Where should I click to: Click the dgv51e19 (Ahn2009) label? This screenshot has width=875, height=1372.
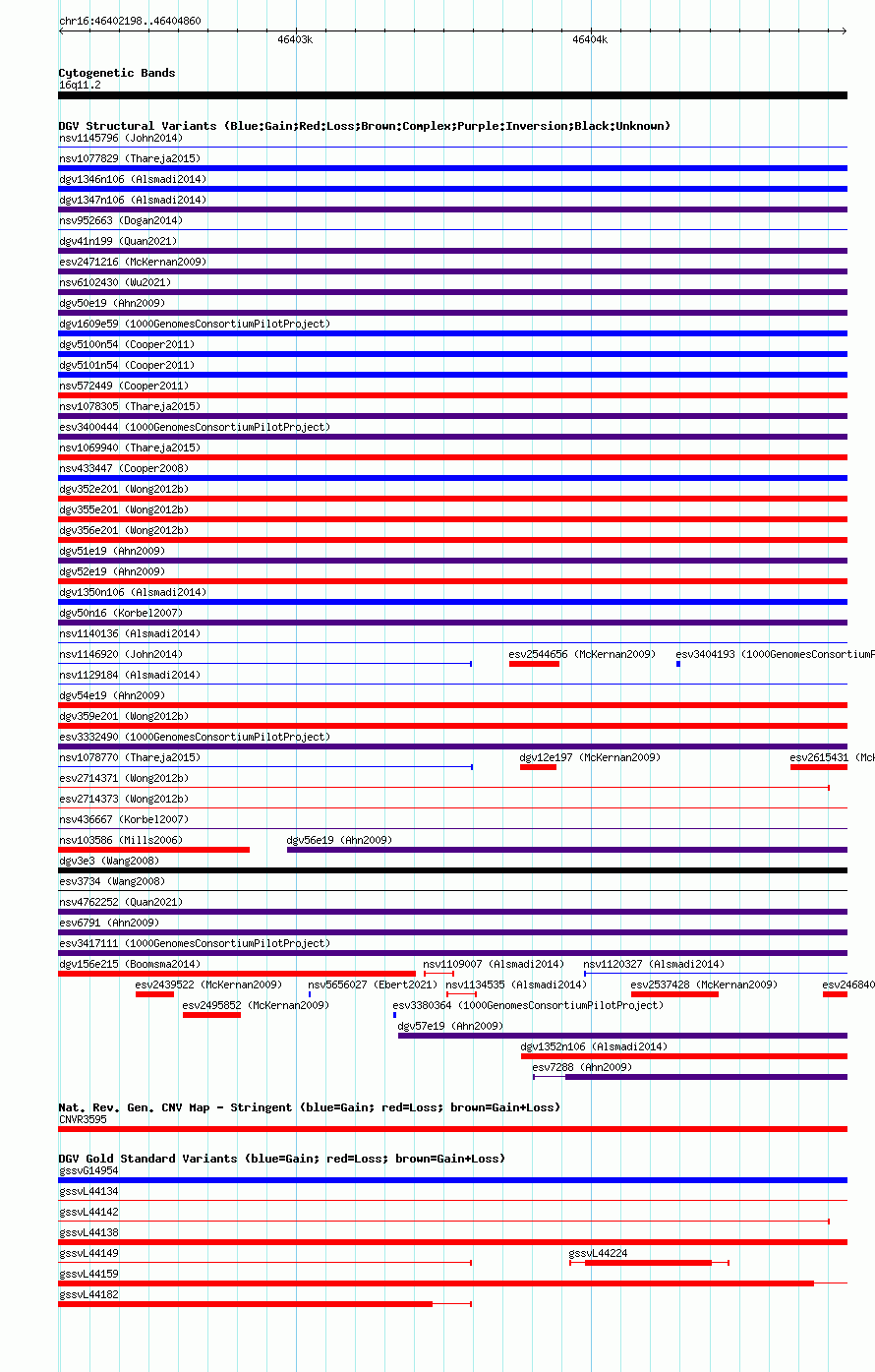click(112, 551)
